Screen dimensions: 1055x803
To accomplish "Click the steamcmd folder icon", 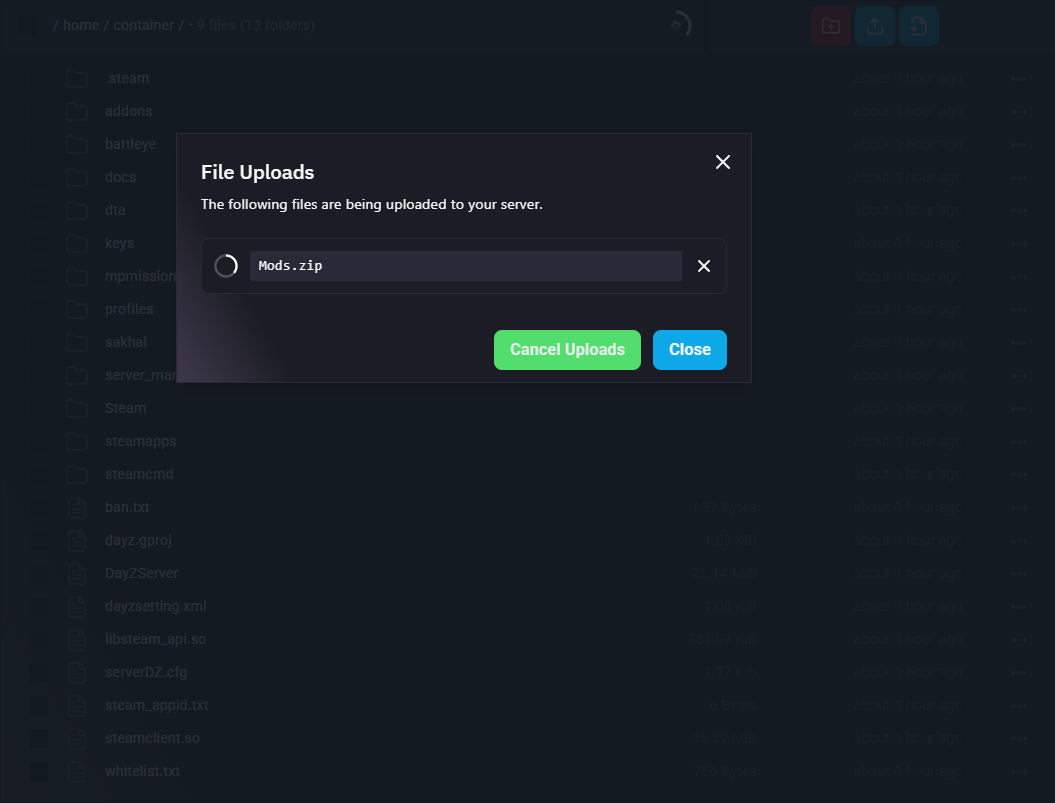I will pos(77,474).
